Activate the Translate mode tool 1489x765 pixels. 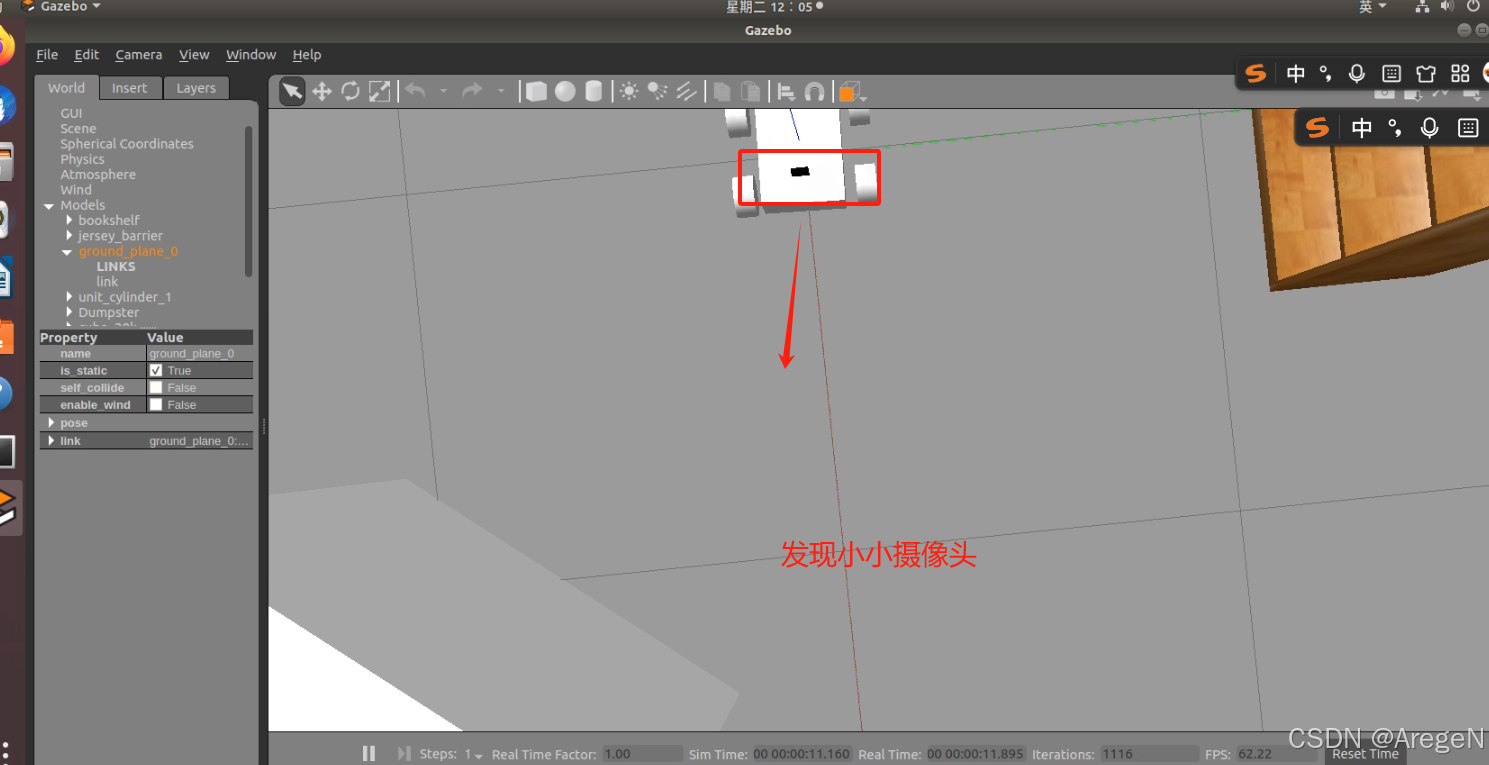(322, 92)
